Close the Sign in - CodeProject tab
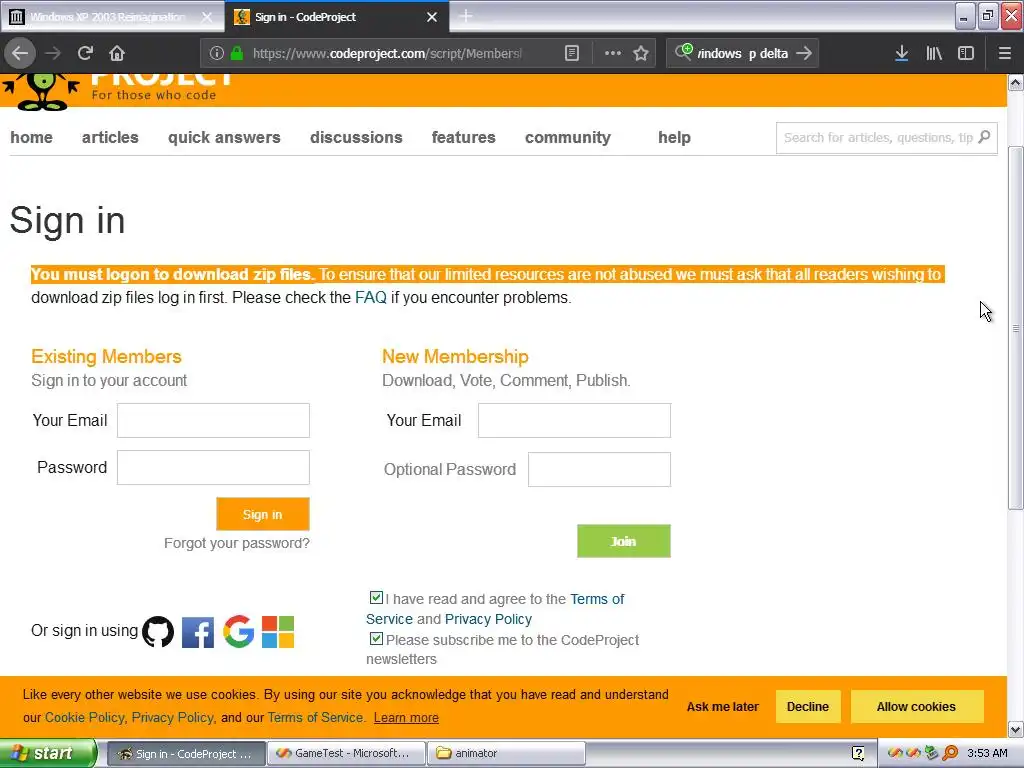Viewport: 1024px width, 768px height. pos(432,17)
